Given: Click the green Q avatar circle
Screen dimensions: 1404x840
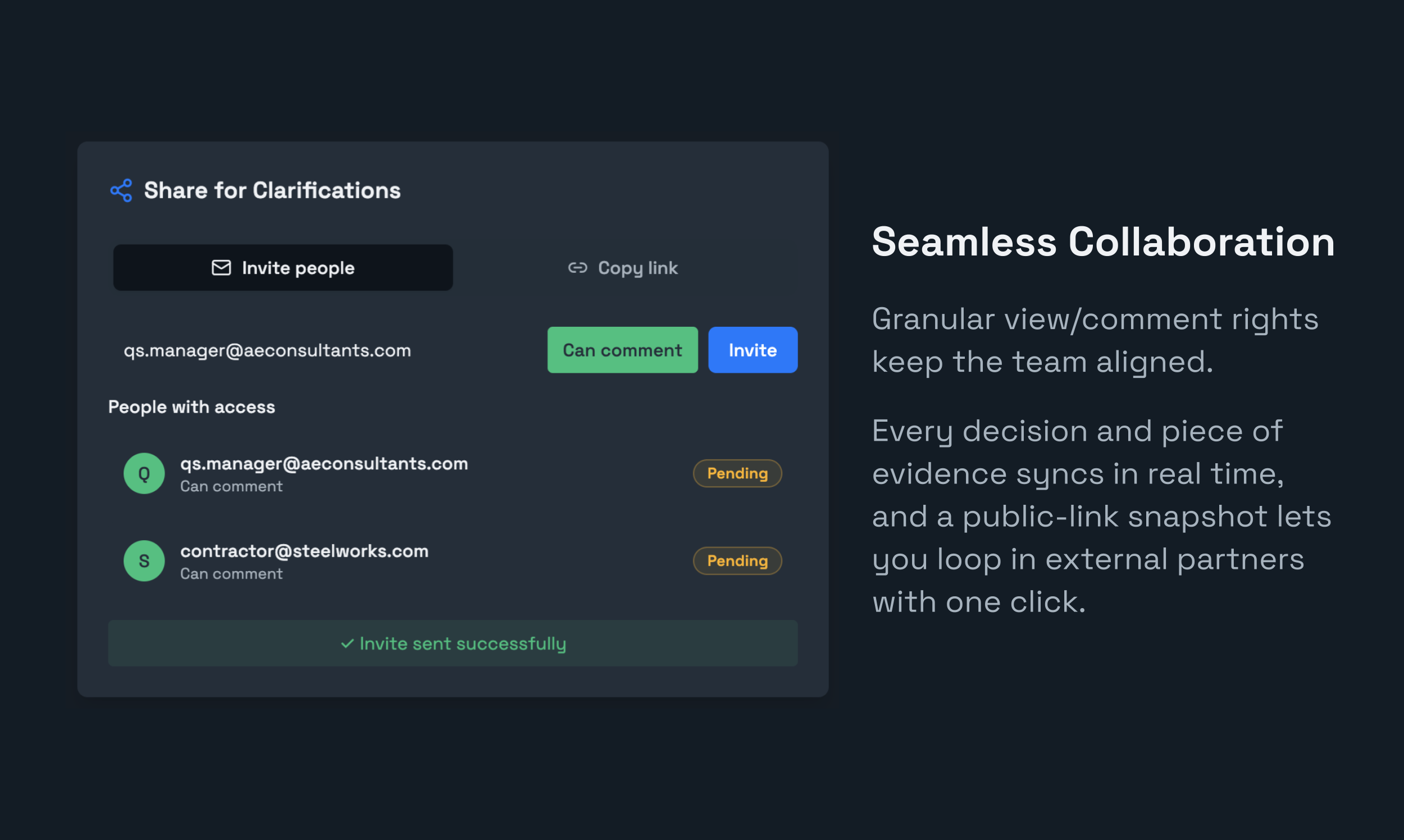Looking at the screenshot, I should 144,473.
